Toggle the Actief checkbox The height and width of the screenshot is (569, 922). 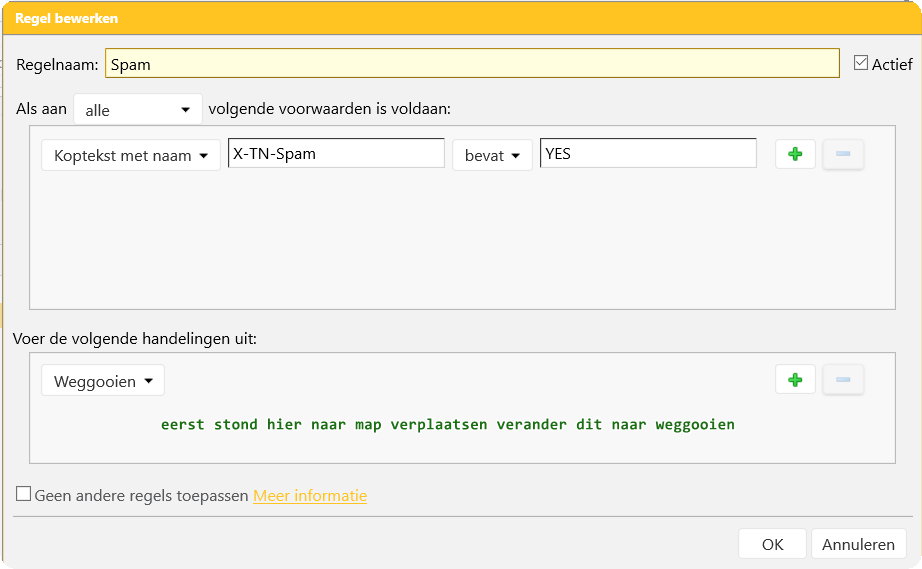tap(860, 63)
